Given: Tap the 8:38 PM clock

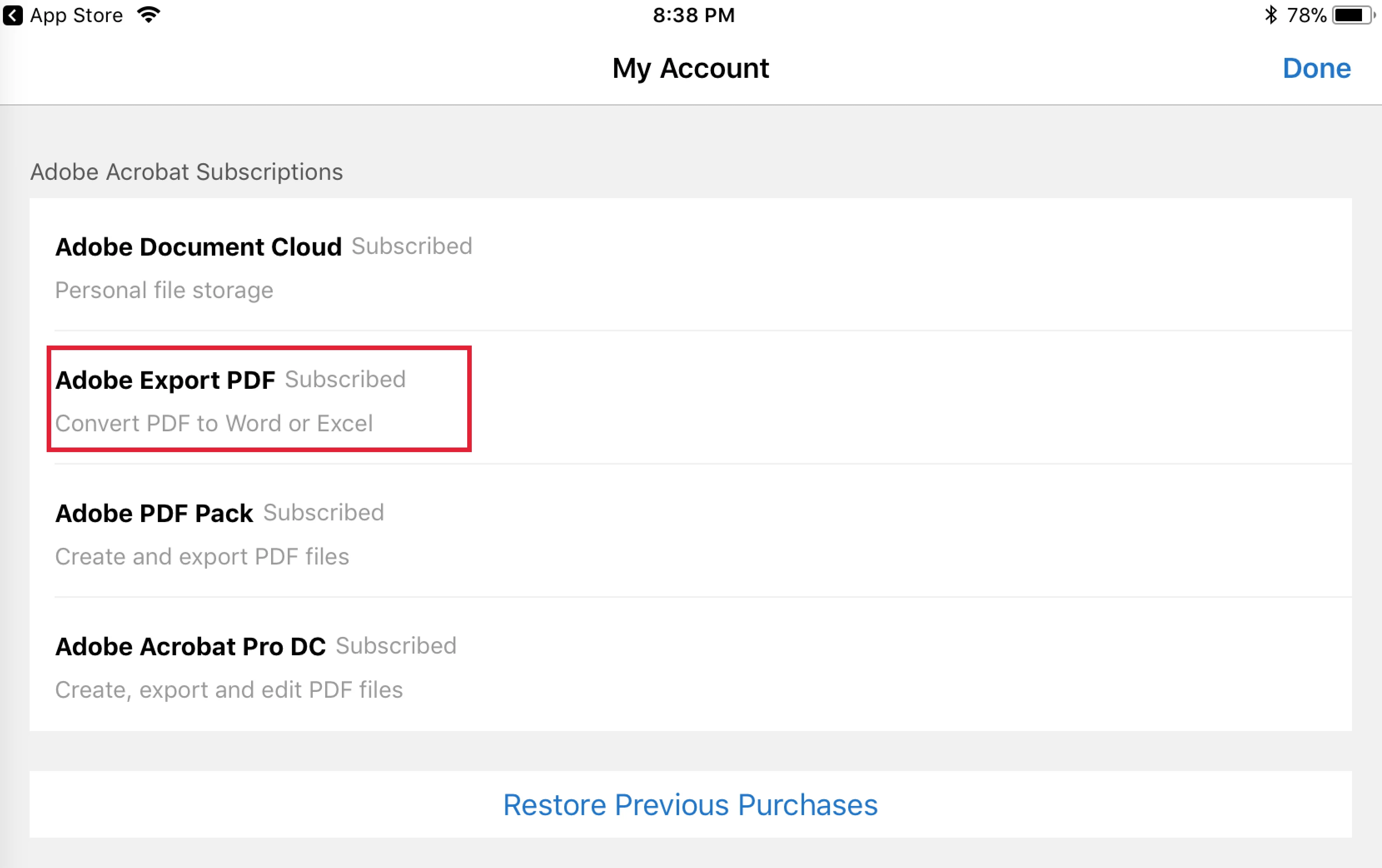Looking at the screenshot, I should (693, 15).
